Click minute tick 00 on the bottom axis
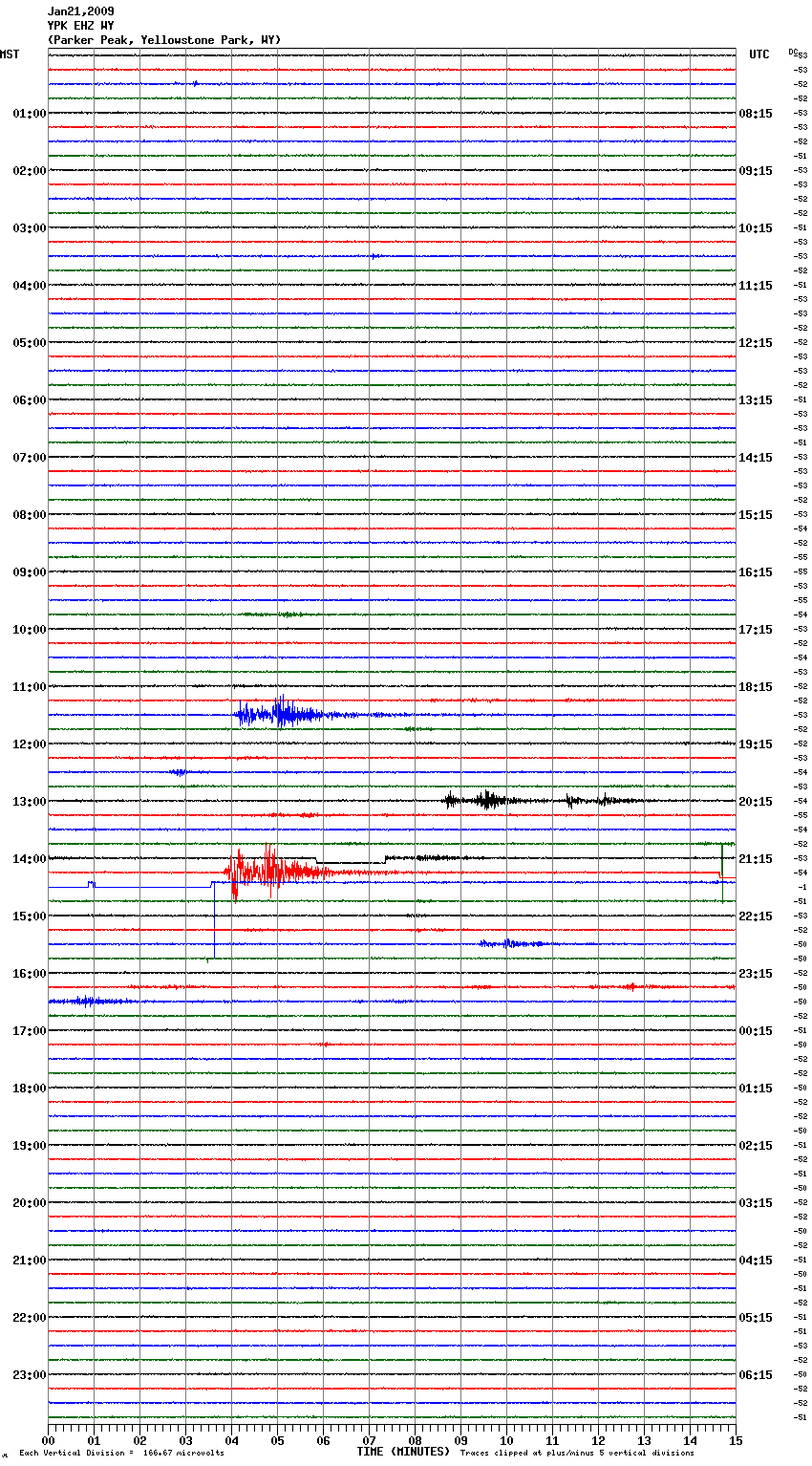 48,1440
